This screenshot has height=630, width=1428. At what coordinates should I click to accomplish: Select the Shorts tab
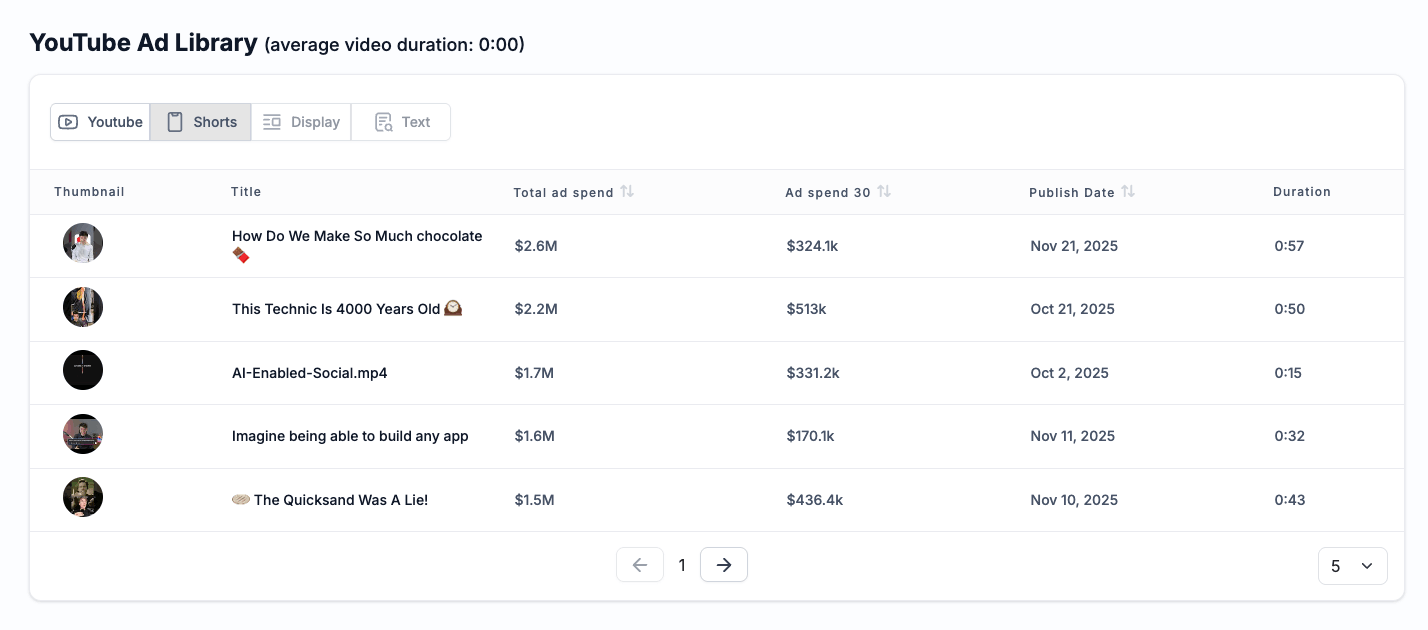(201, 122)
